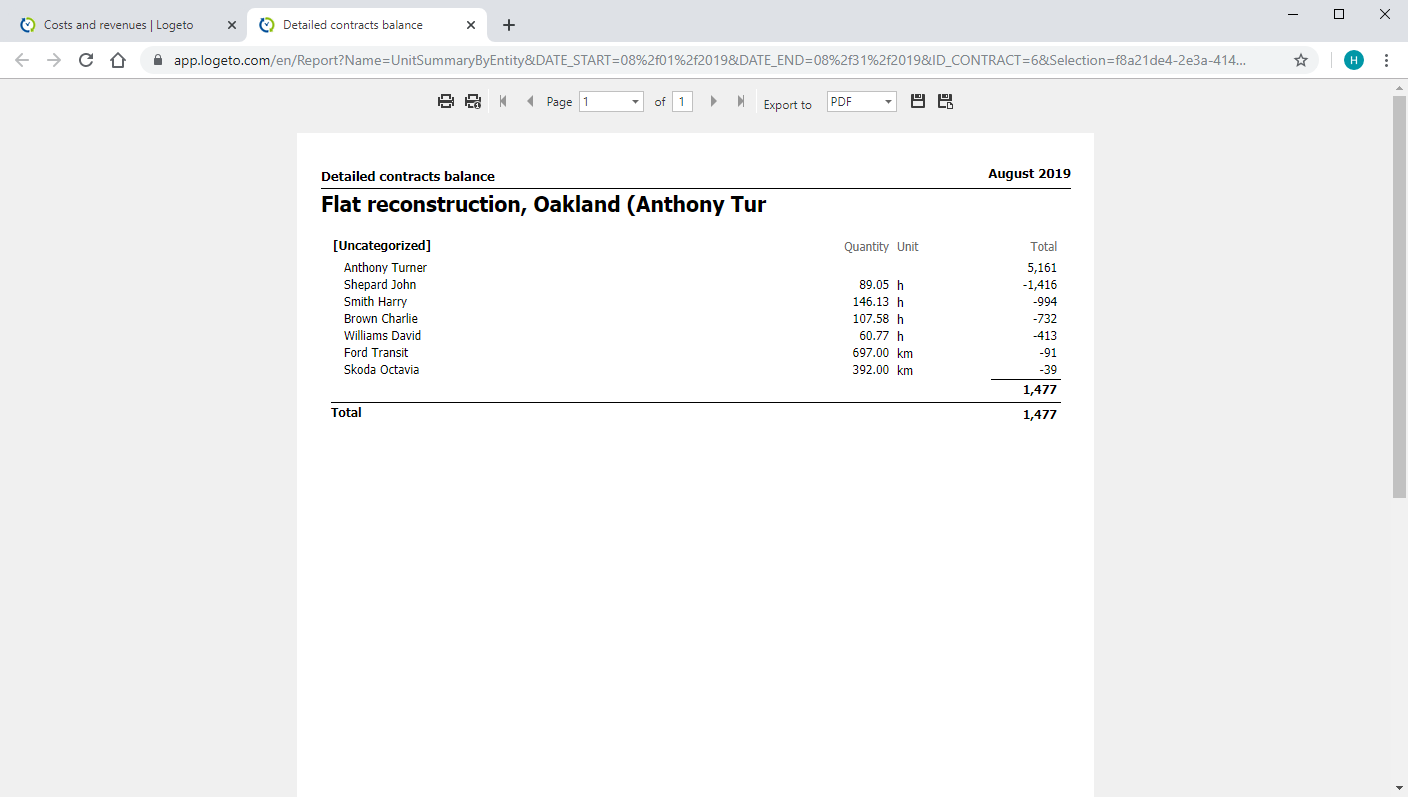
Task: Click the Quantity column header
Action: pyautogui.click(x=866, y=247)
